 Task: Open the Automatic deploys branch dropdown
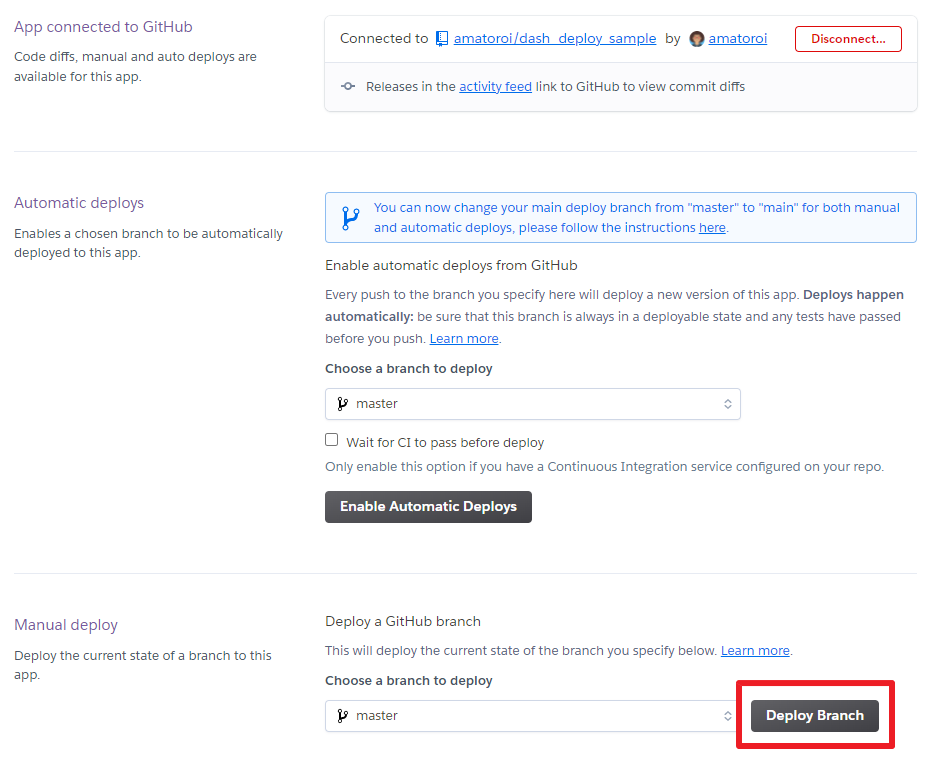tap(533, 404)
